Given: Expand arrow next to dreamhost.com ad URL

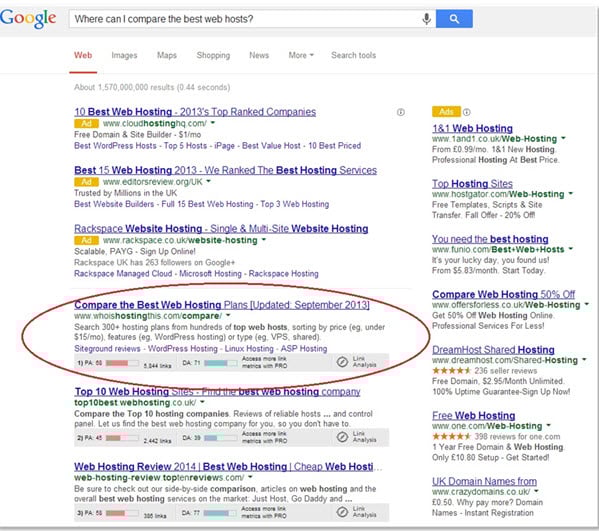Looking at the screenshot, I should (584, 359).
